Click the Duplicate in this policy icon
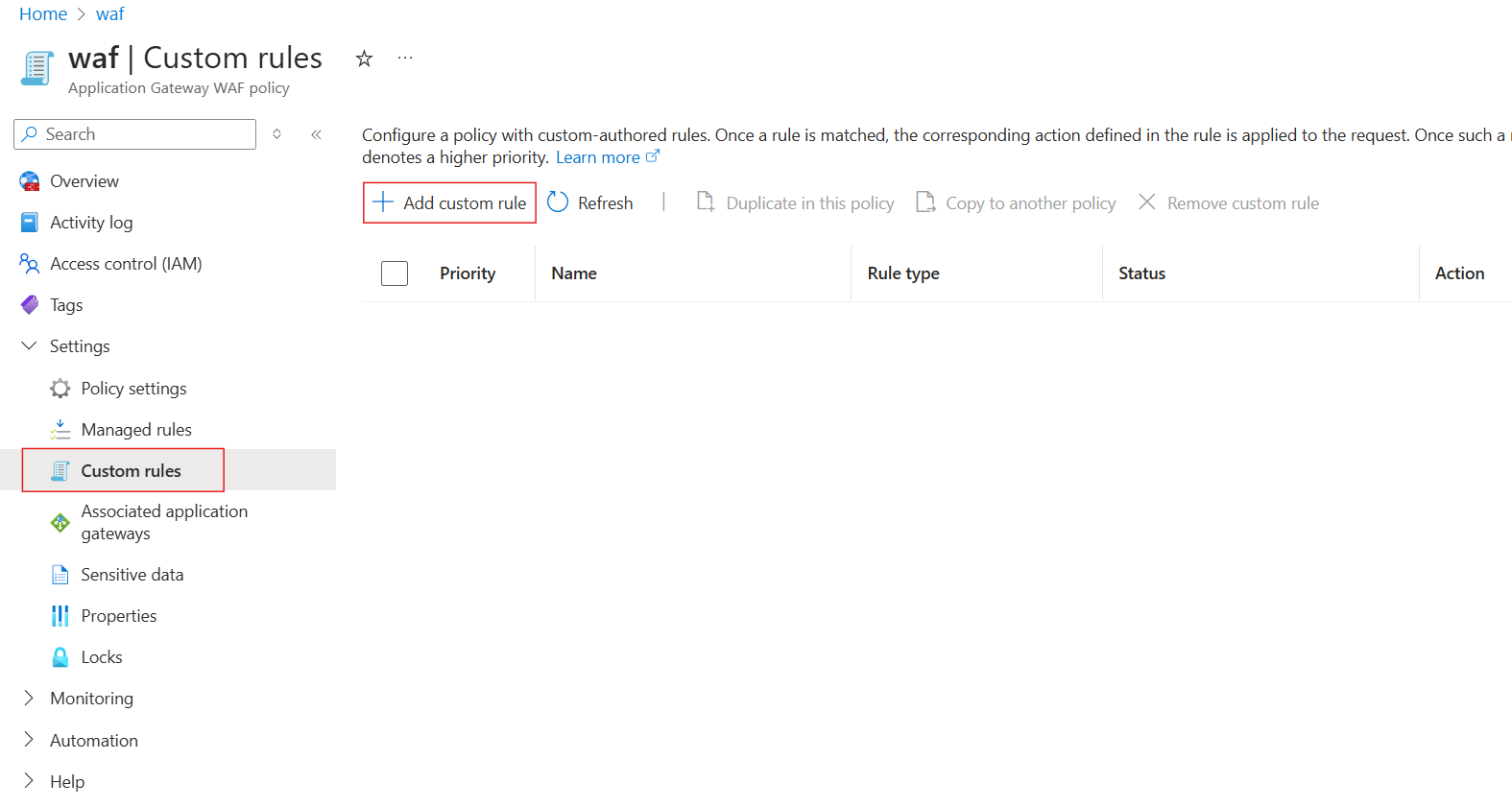1512x807 pixels. pyautogui.click(x=706, y=202)
